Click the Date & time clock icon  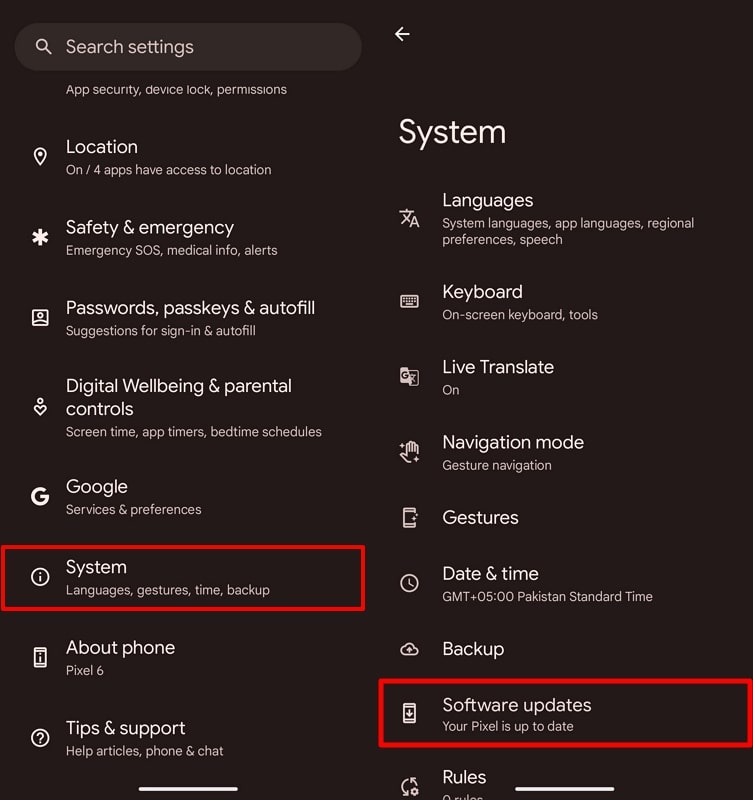409,583
